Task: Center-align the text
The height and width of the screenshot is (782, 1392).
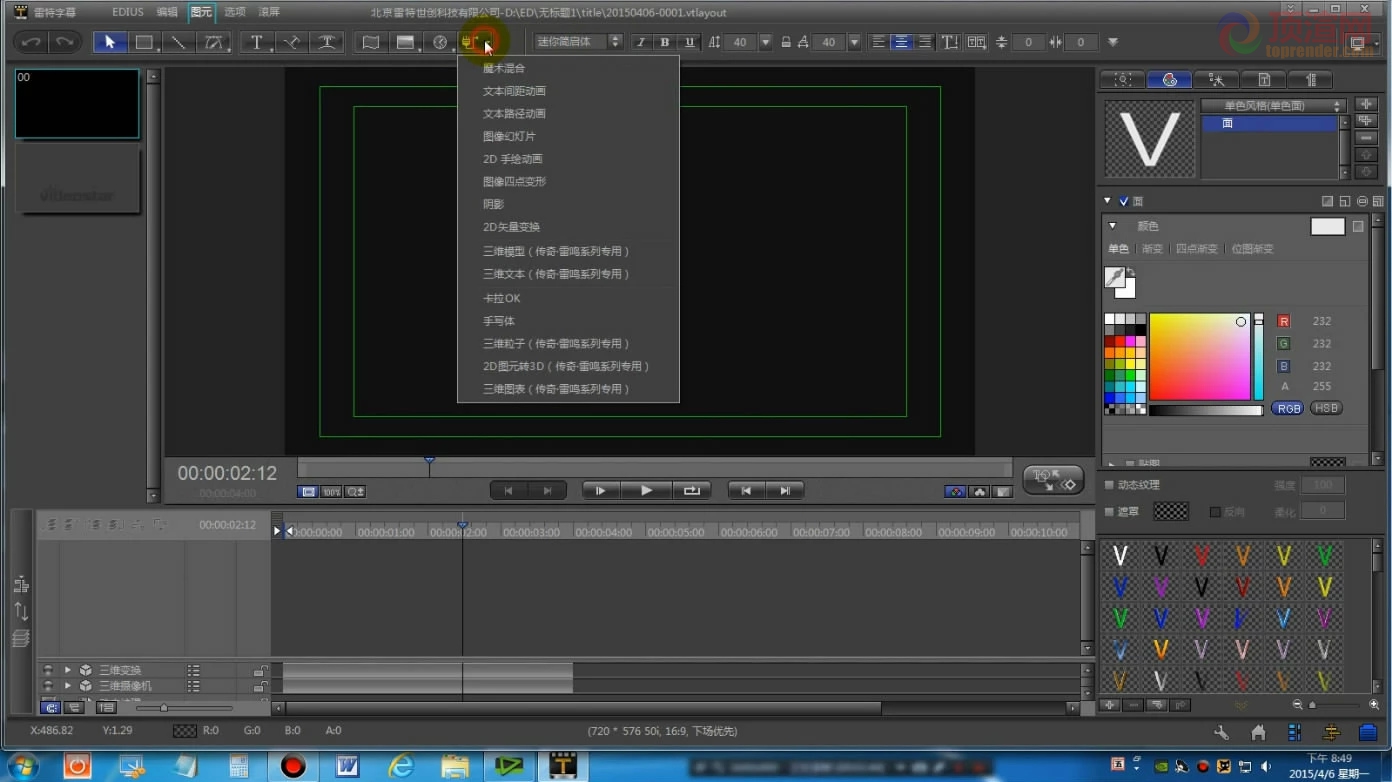Action: pos(902,42)
